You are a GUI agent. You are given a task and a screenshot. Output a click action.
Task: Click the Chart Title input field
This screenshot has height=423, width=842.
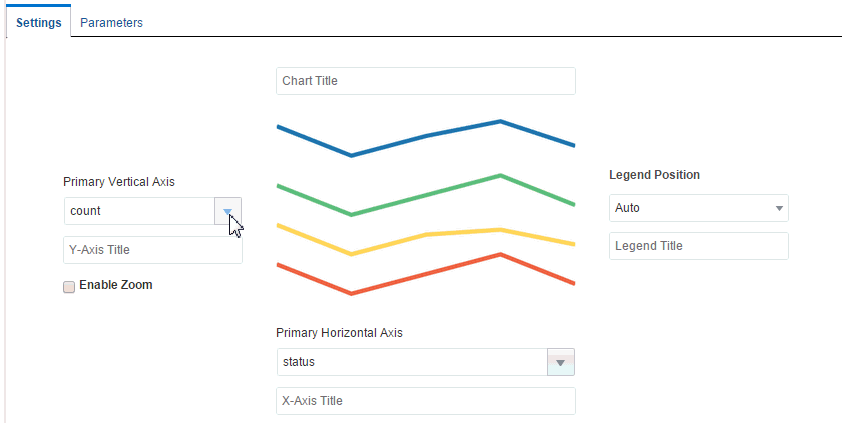pos(425,81)
